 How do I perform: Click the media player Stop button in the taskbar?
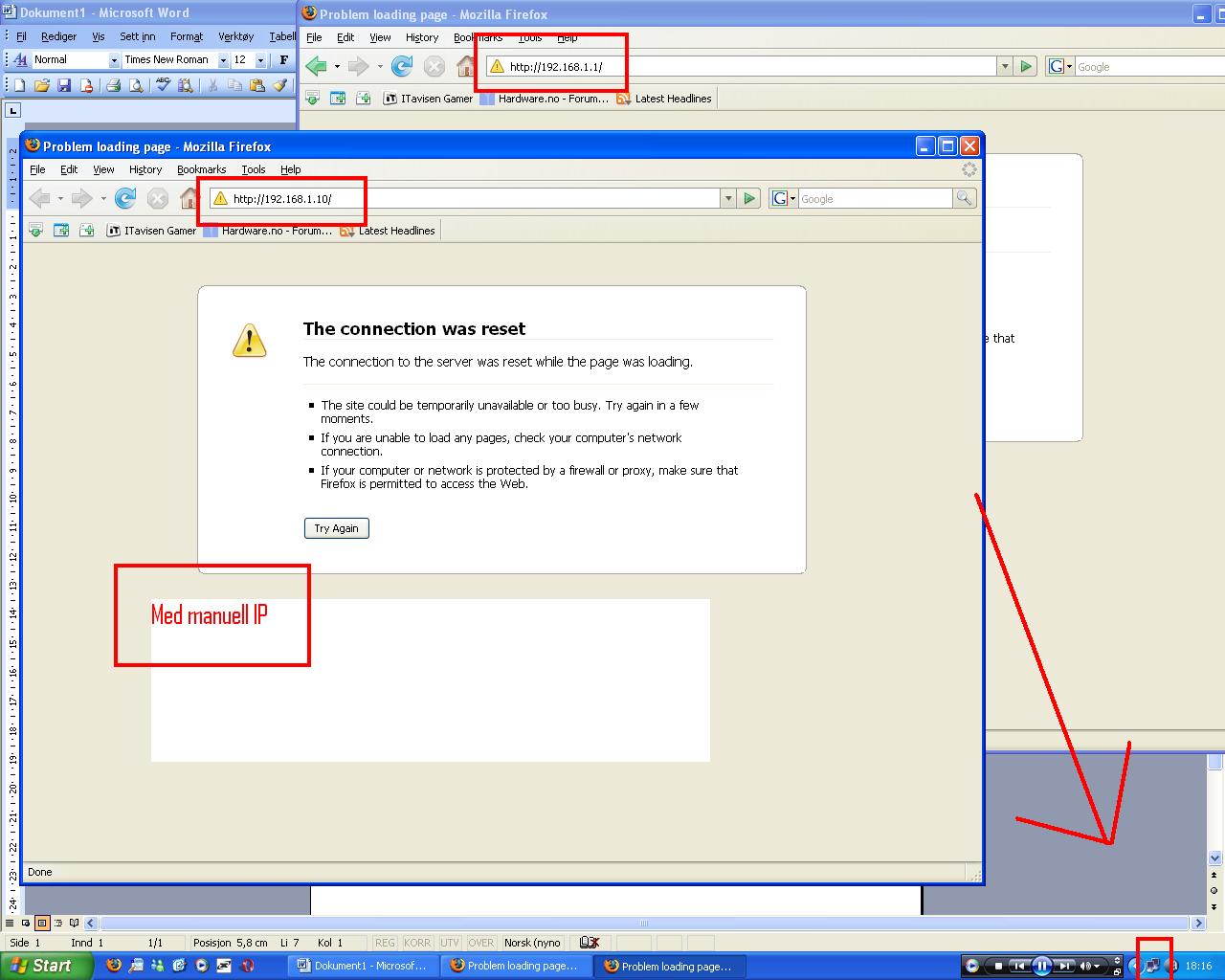coord(998,966)
